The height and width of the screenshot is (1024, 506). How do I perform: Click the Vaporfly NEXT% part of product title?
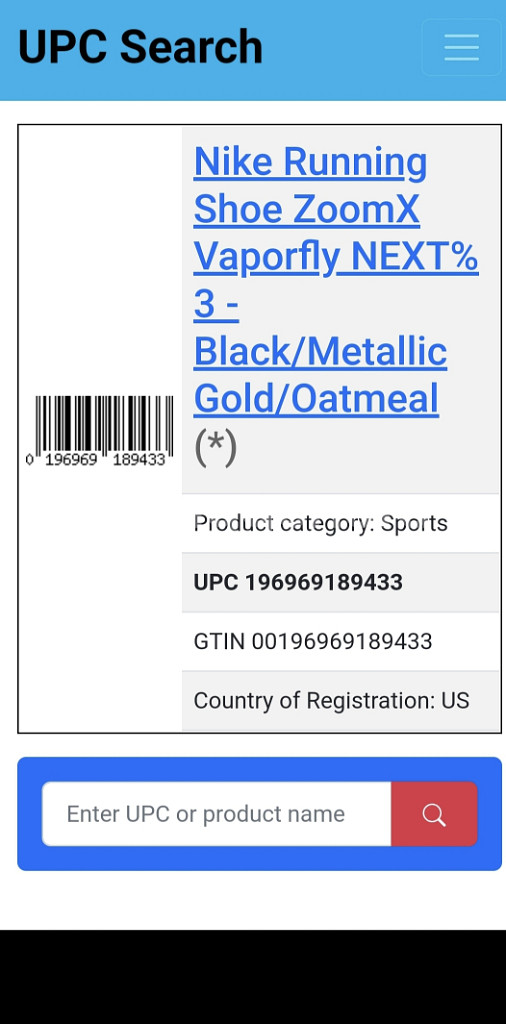pos(336,257)
